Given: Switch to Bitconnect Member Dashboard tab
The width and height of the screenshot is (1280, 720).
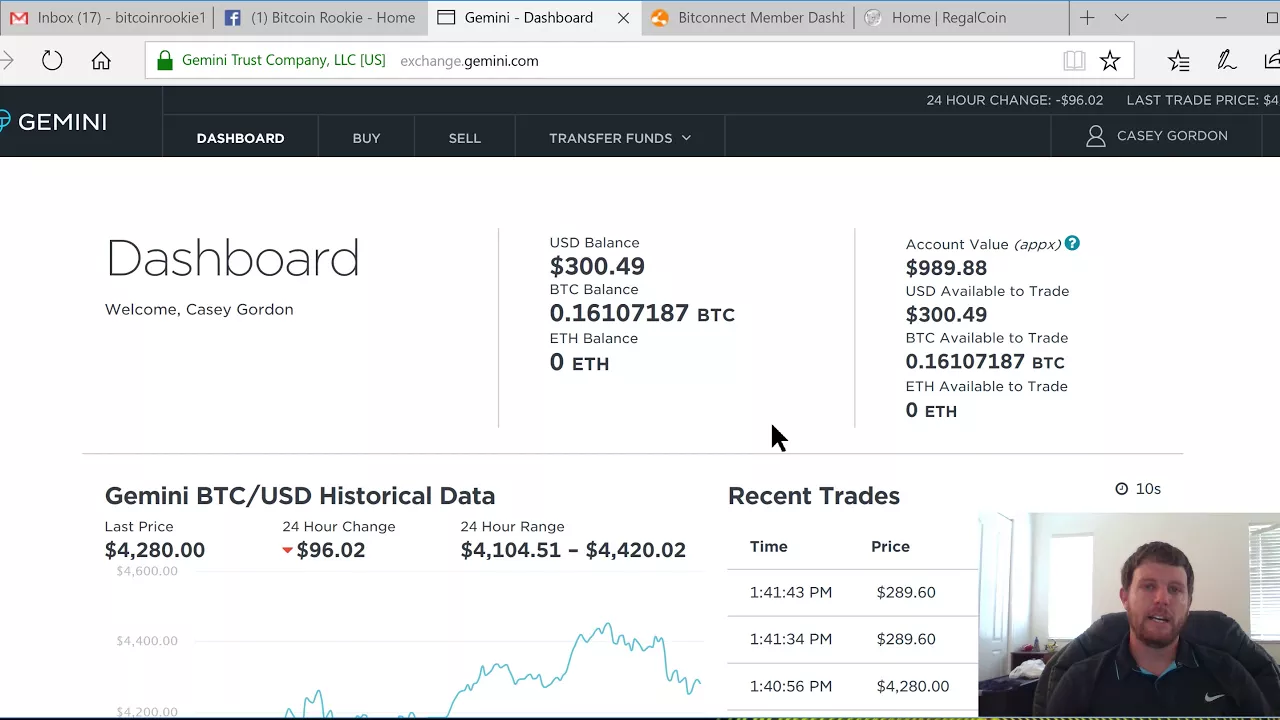Looking at the screenshot, I should (x=747, y=18).
